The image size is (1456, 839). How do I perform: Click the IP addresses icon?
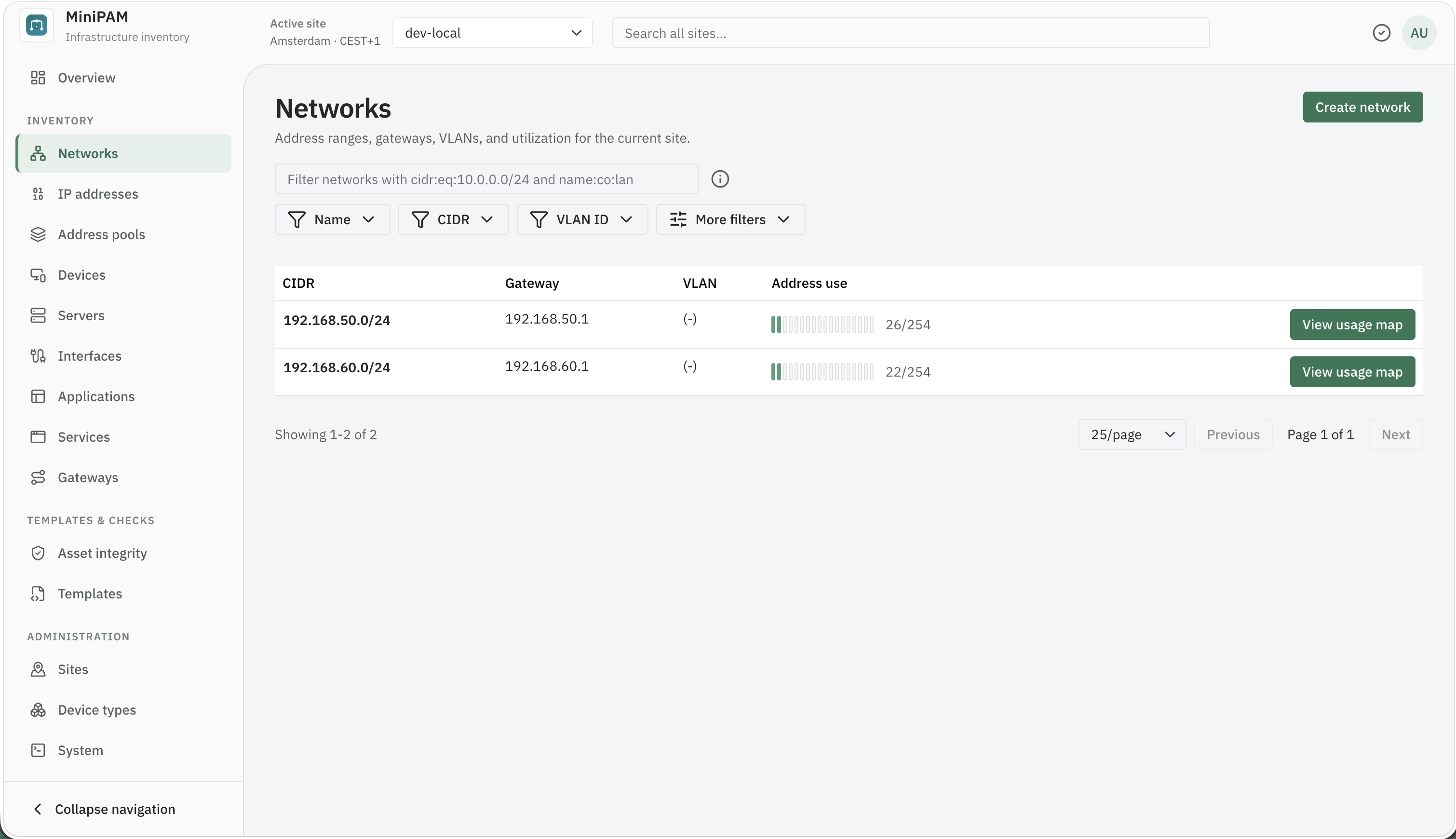pyautogui.click(x=38, y=194)
